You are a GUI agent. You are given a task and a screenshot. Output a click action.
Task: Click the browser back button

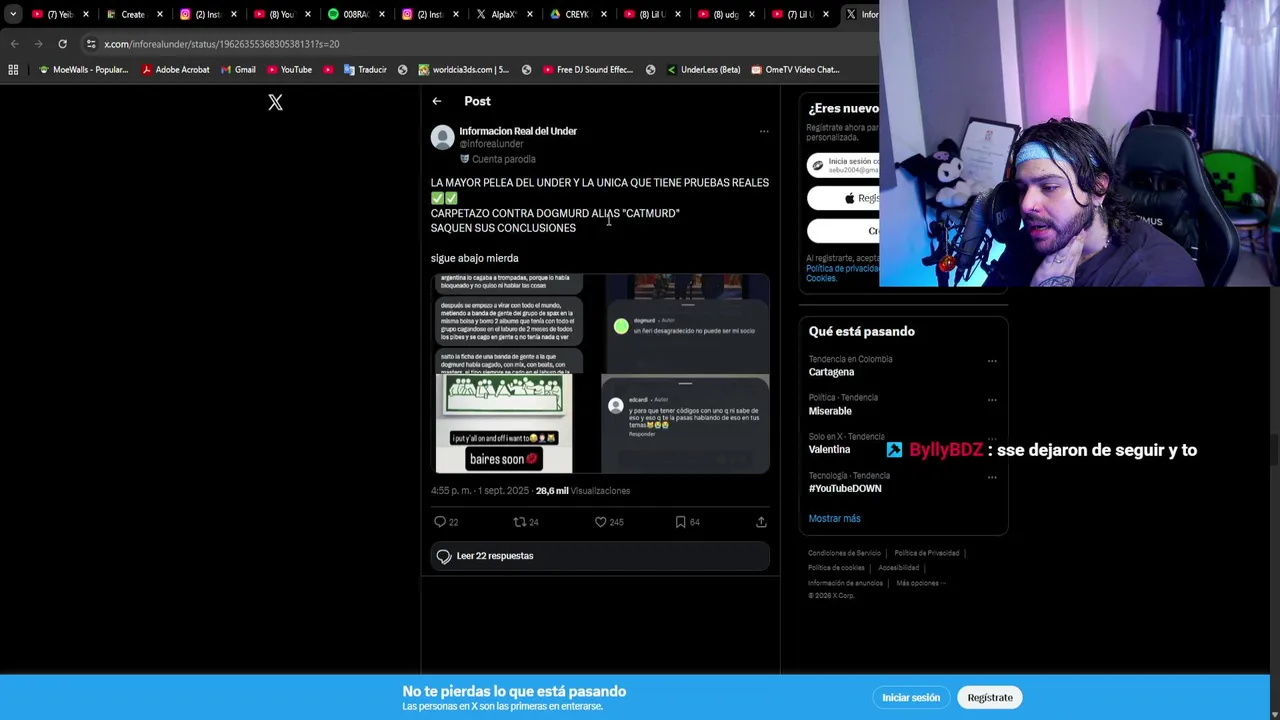pos(14,44)
